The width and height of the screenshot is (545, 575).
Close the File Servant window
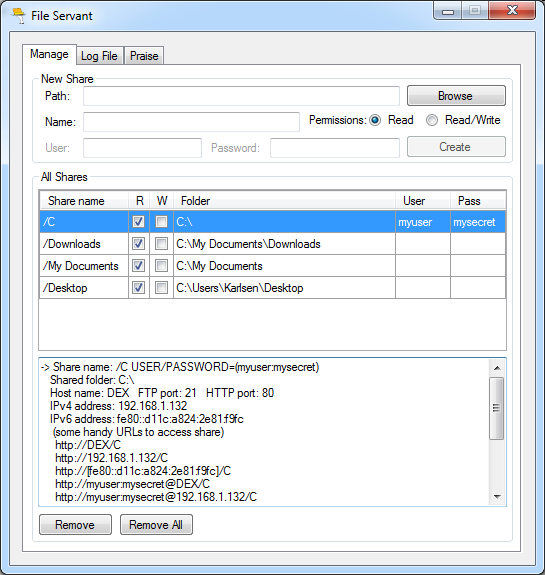512,10
